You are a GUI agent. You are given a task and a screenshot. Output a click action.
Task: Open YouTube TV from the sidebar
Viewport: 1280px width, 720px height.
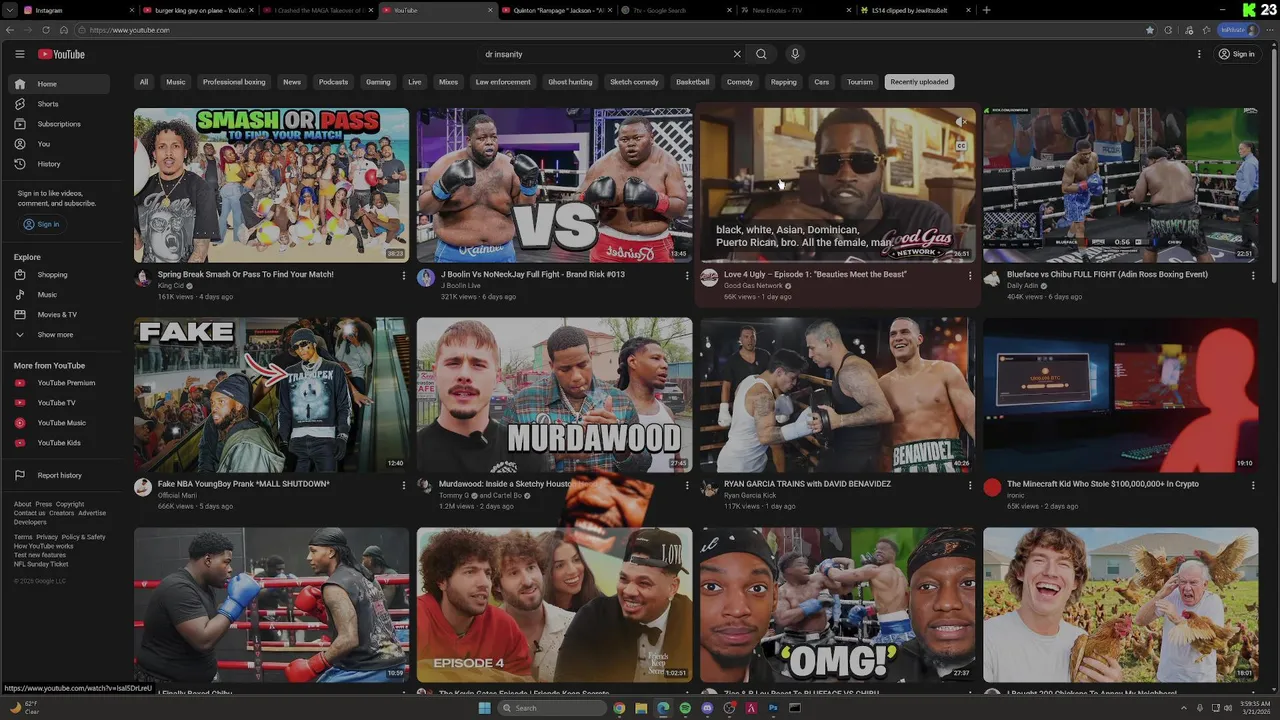pos(60,403)
